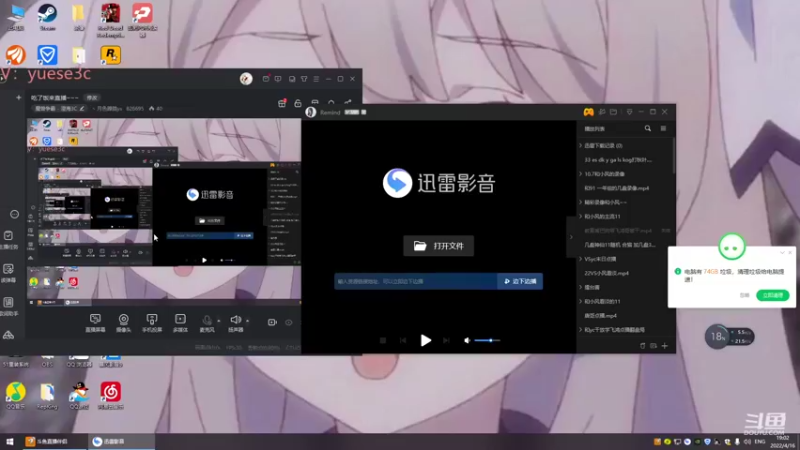Open the playlist menu icon

pyautogui.click(x=663, y=129)
